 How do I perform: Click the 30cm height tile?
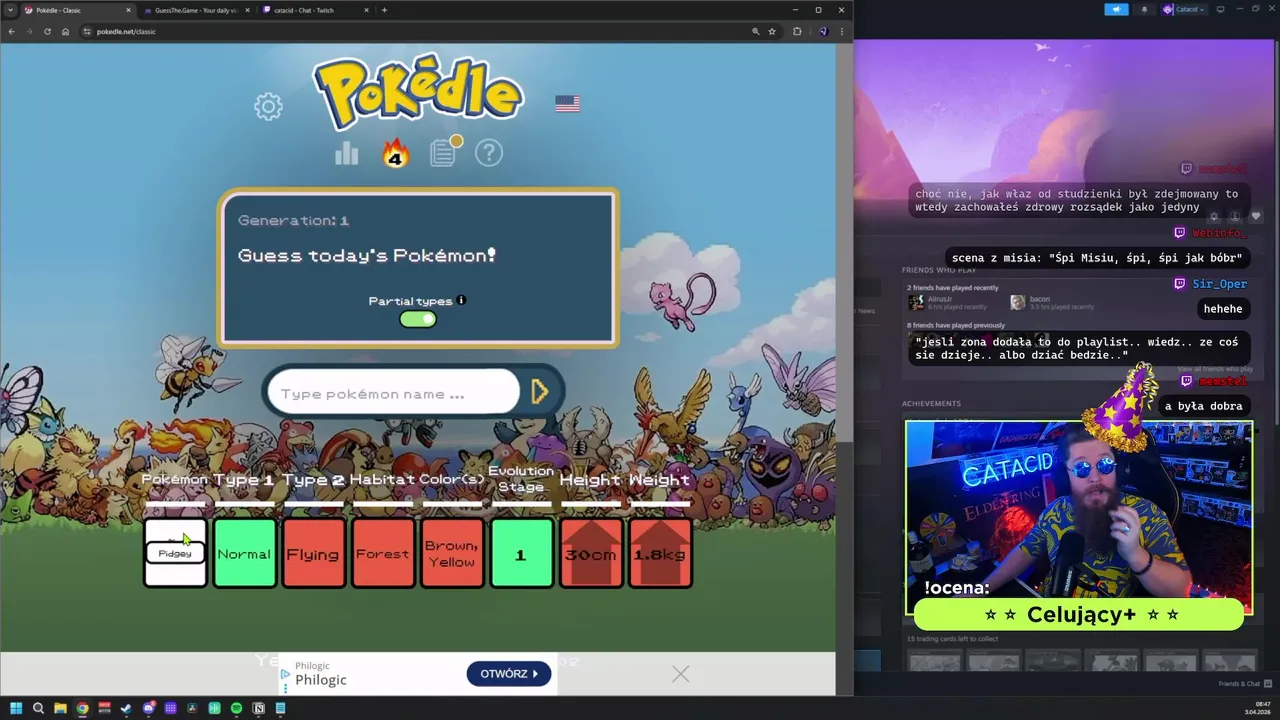[x=590, y=553]
